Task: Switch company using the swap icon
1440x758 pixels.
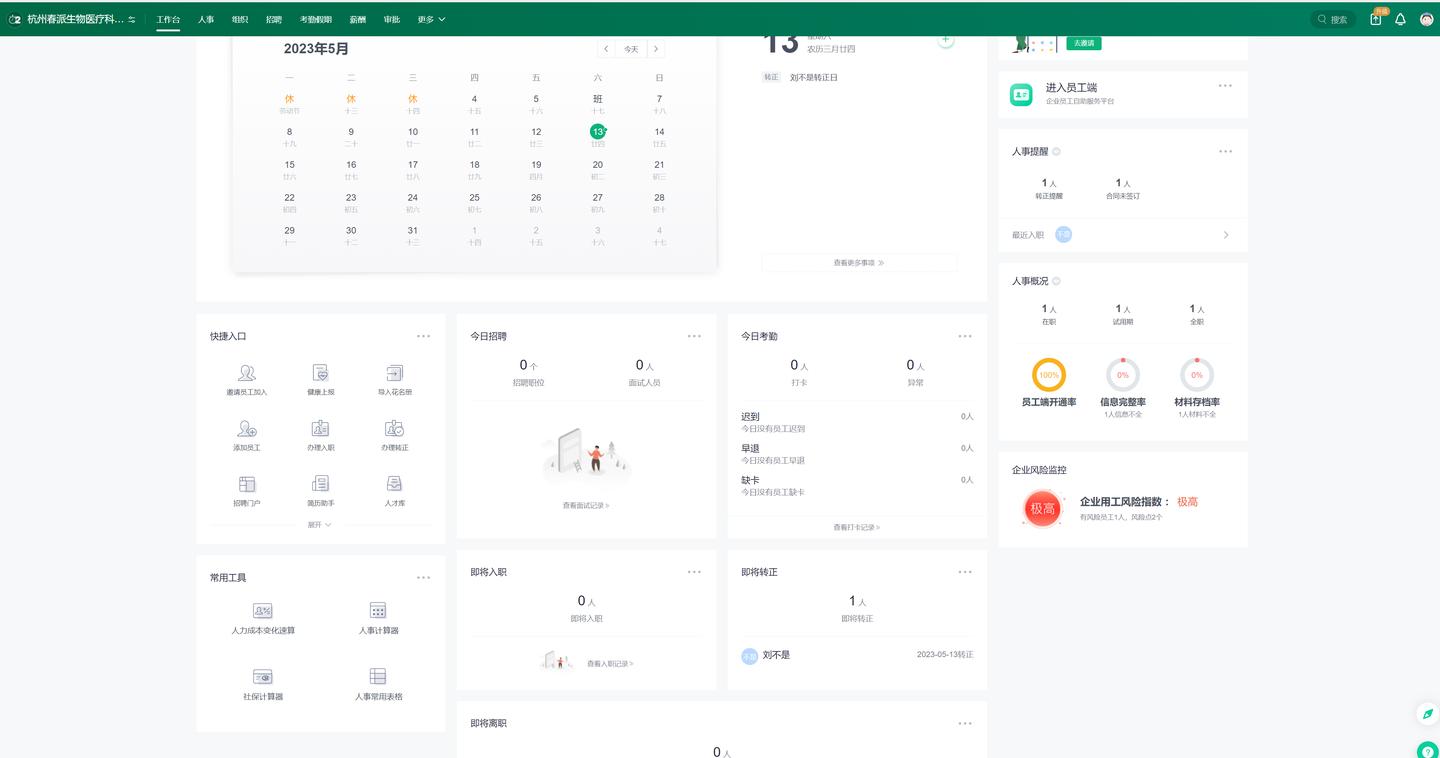Action: [x=132, y=19]
